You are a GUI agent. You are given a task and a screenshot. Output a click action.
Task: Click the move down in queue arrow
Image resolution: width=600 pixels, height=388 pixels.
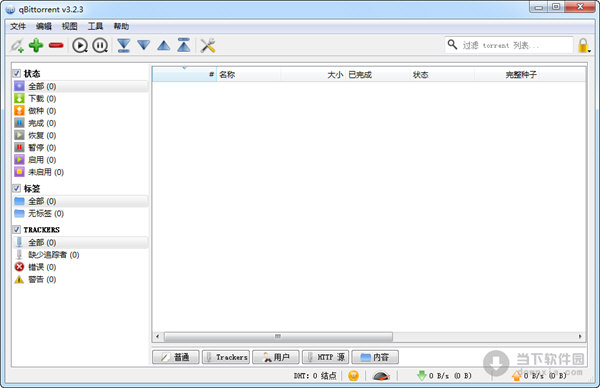143,46
